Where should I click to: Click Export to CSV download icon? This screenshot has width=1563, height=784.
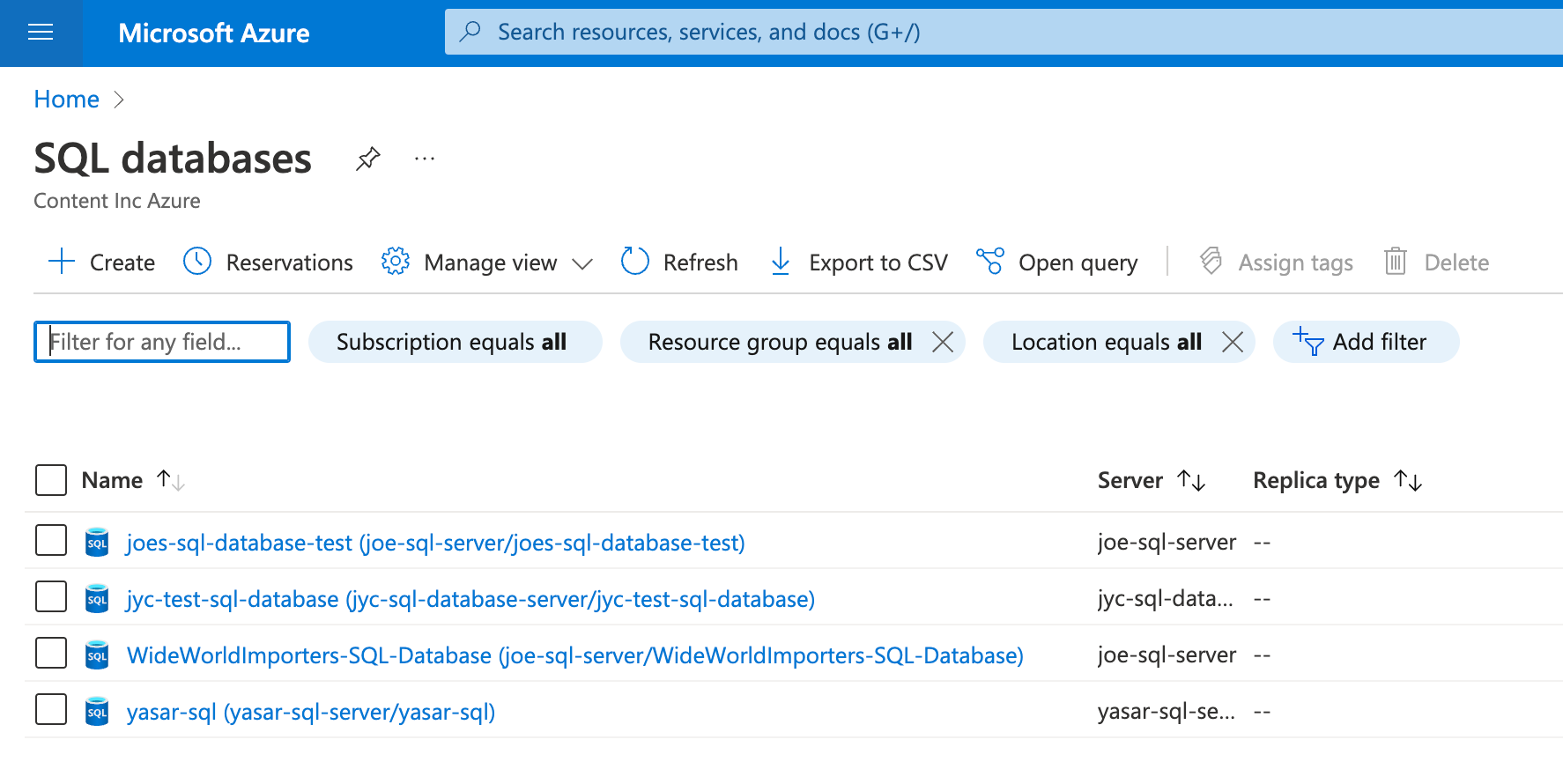click(781, 262)
